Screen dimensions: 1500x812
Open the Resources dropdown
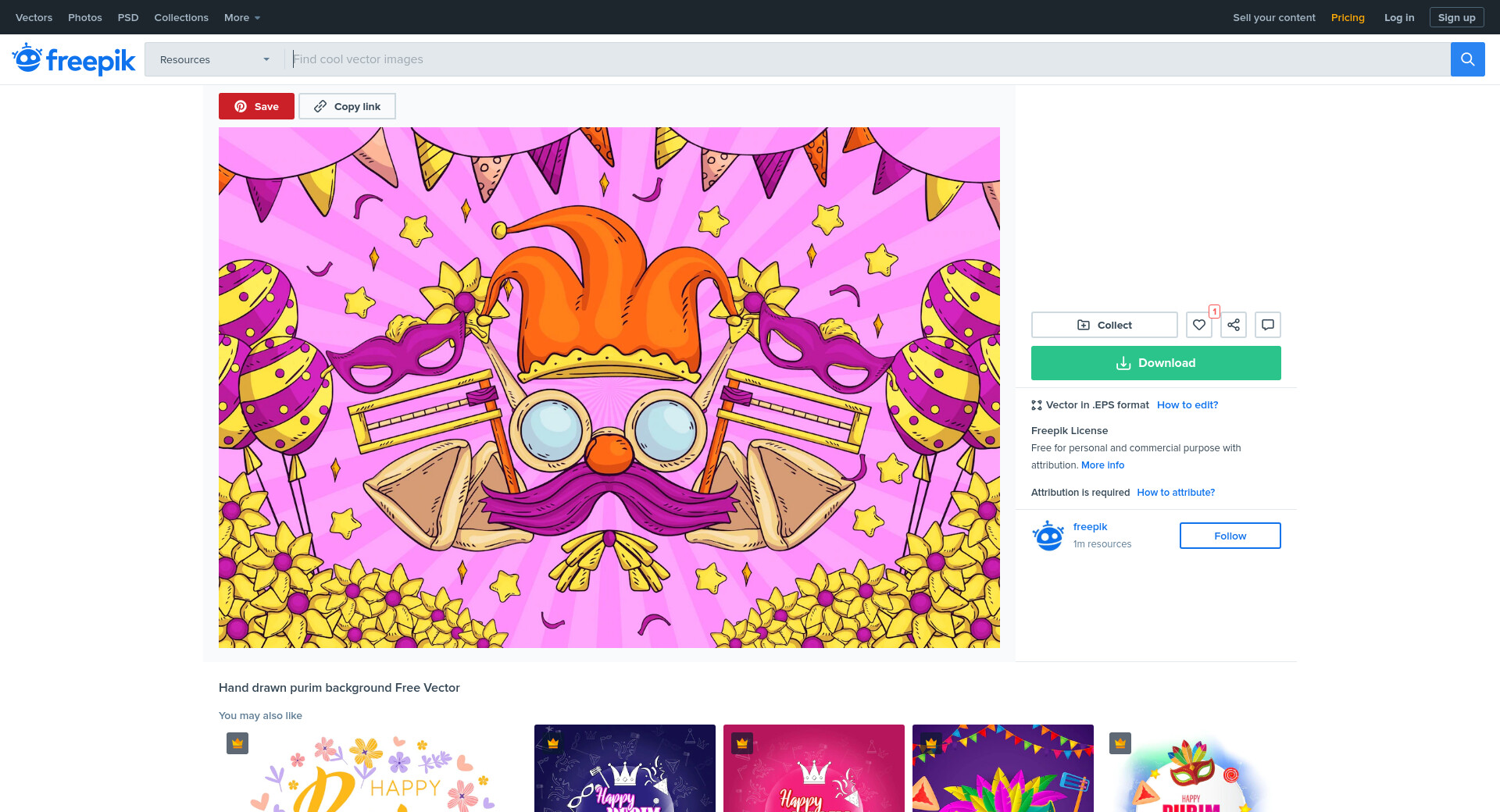(x=214, y=59)
